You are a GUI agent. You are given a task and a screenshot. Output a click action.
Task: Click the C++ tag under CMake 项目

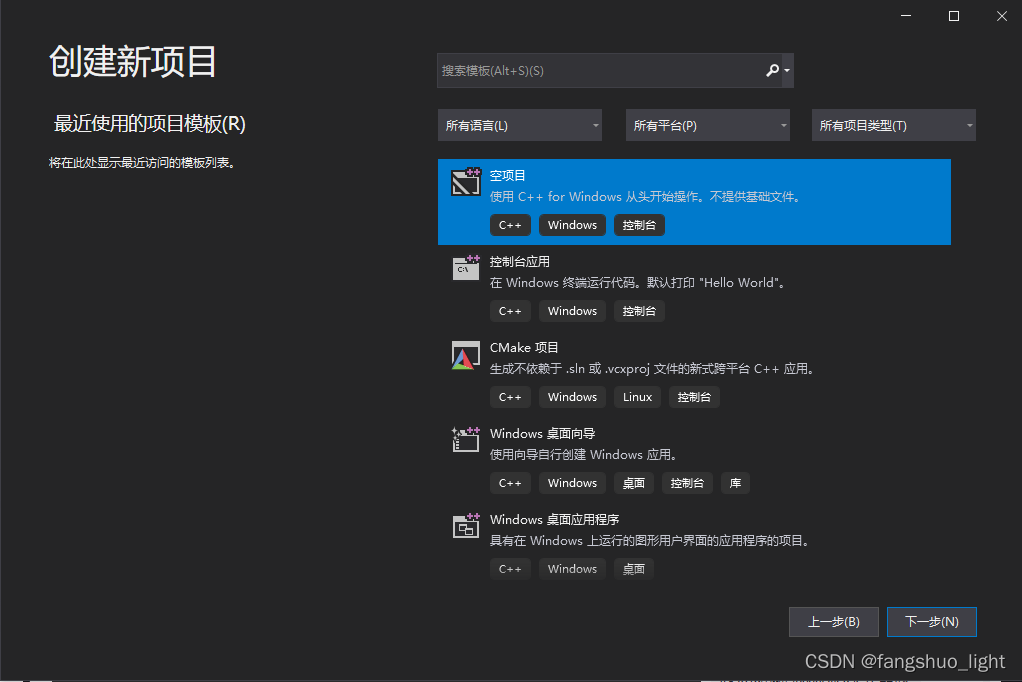tap(510, 397)
